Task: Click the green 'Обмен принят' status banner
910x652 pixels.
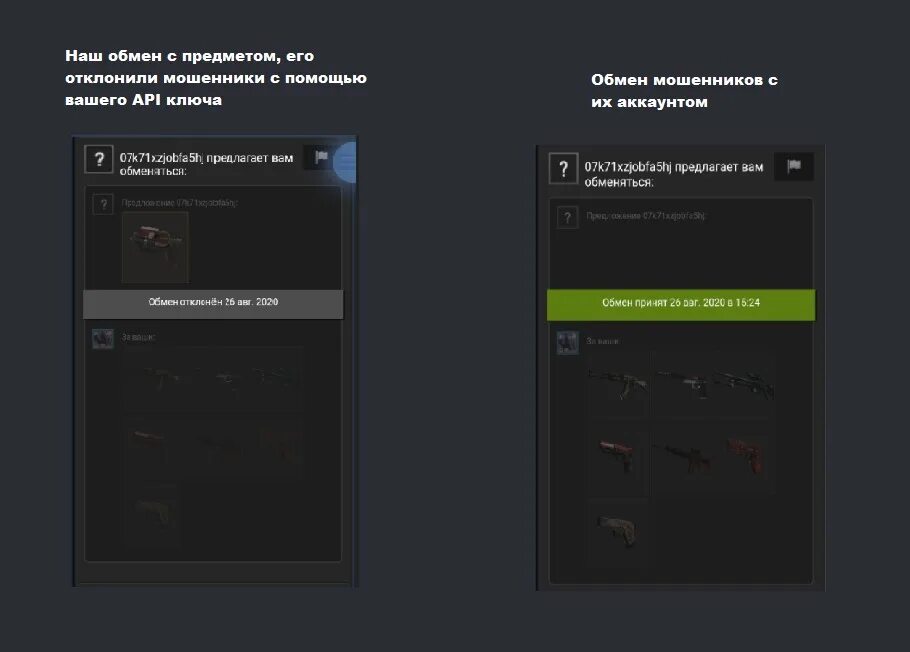Action: tap(681, 305)
